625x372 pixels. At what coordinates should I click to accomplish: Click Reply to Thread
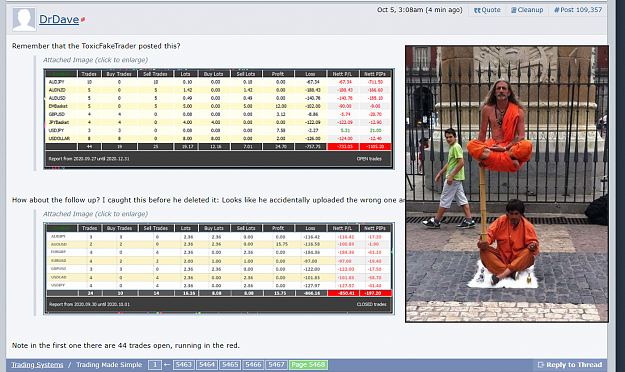(570, 365)
